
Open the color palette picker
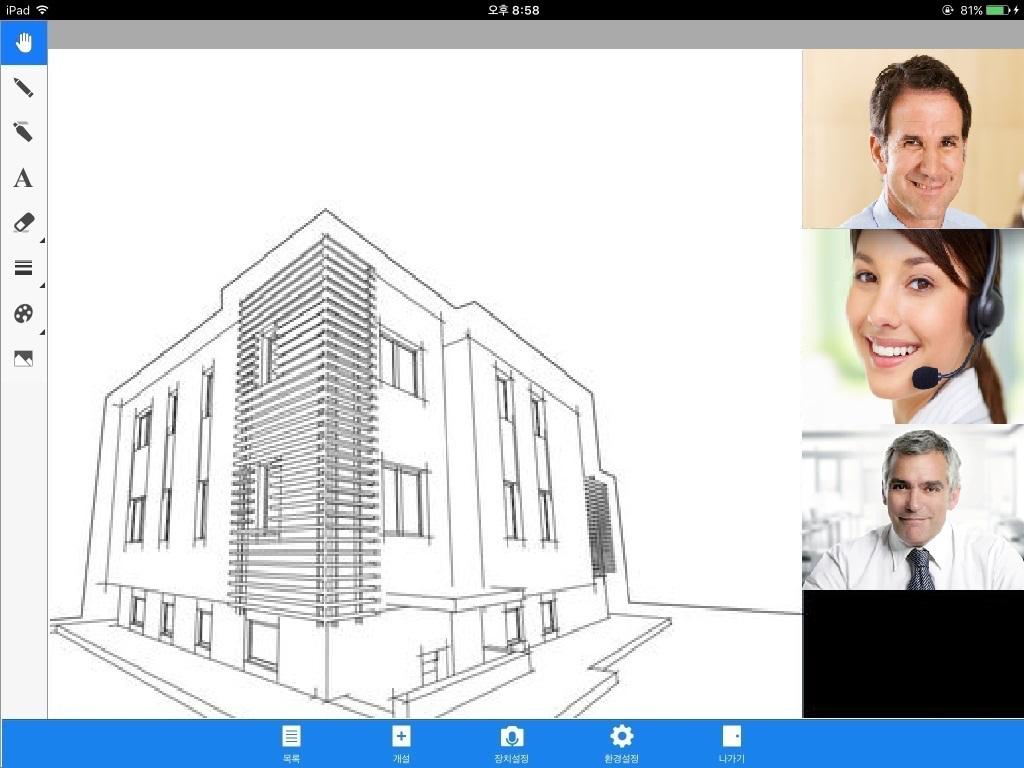tap(24, 313)
